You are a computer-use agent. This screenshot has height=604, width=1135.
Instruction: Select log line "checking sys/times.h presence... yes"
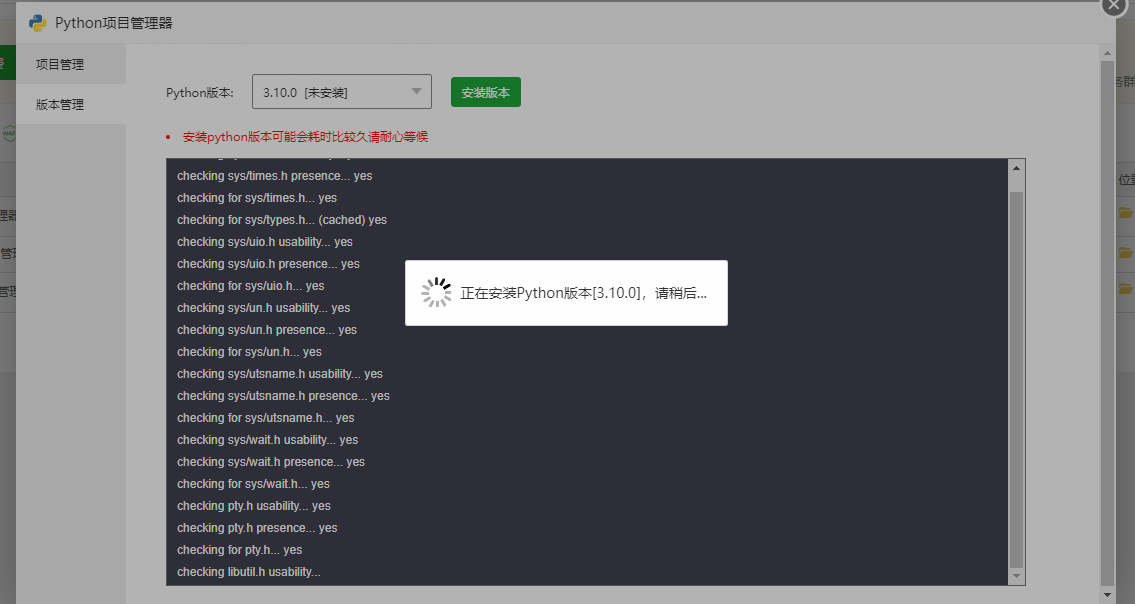pyautogui.click(x=275, y=176)
